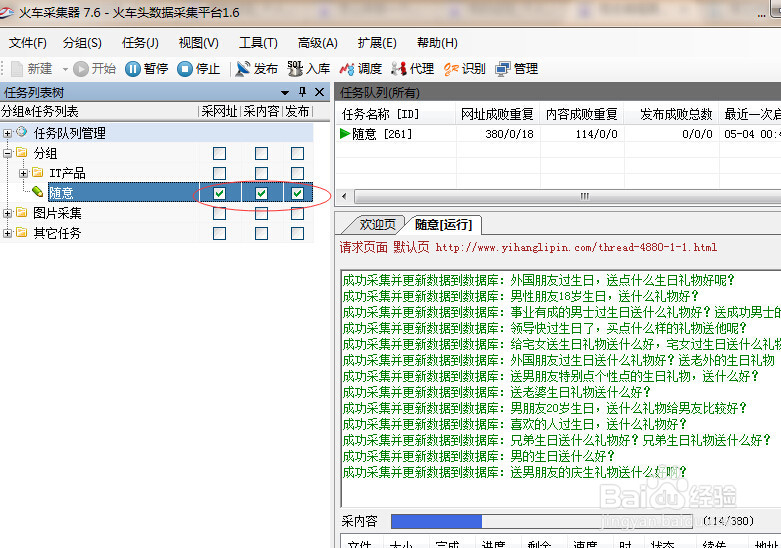Image resolution: width=781 pixels, height=548 pixels.
Task: Toggle 采内容 checkbox for 分组
Action: click(261, 153)
